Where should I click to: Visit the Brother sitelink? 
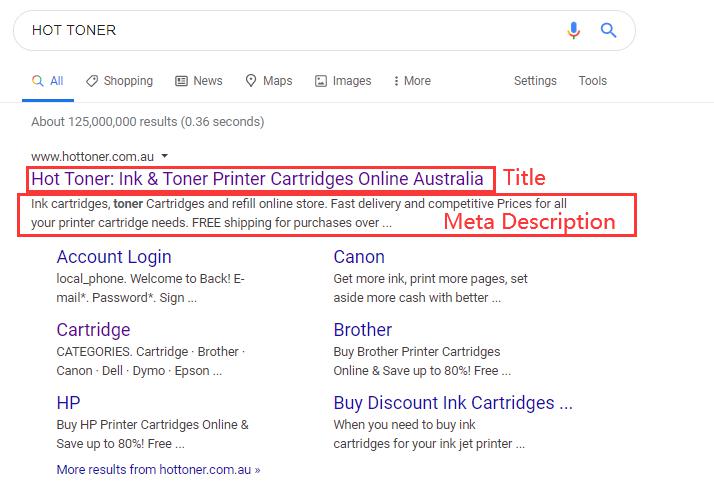pos(362,330)
